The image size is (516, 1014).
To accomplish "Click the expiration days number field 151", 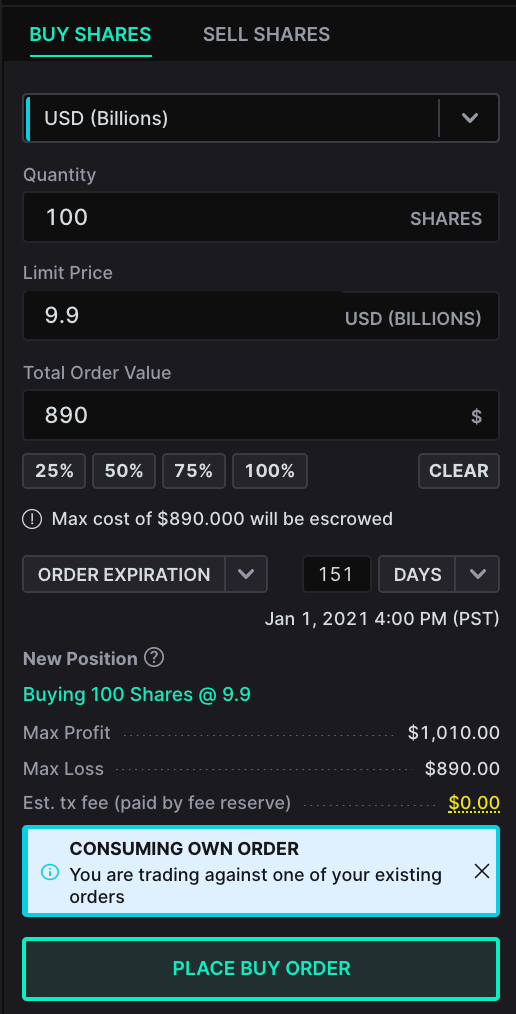I will (336, 574).
